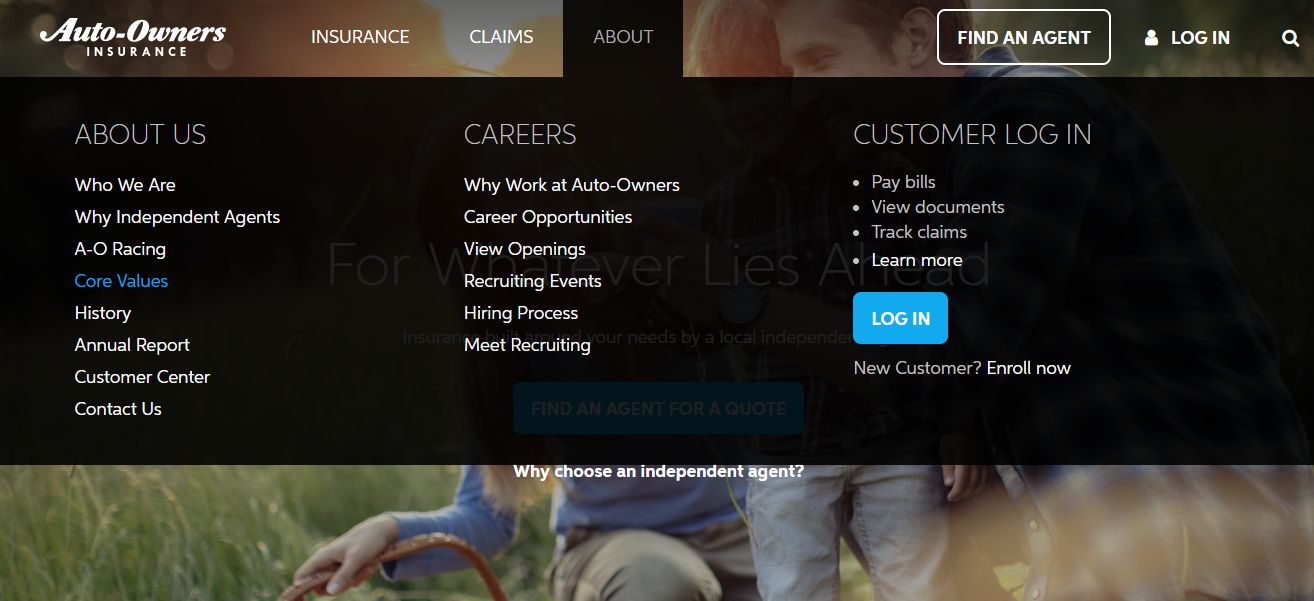Click the View Openings link

[525, 249]
